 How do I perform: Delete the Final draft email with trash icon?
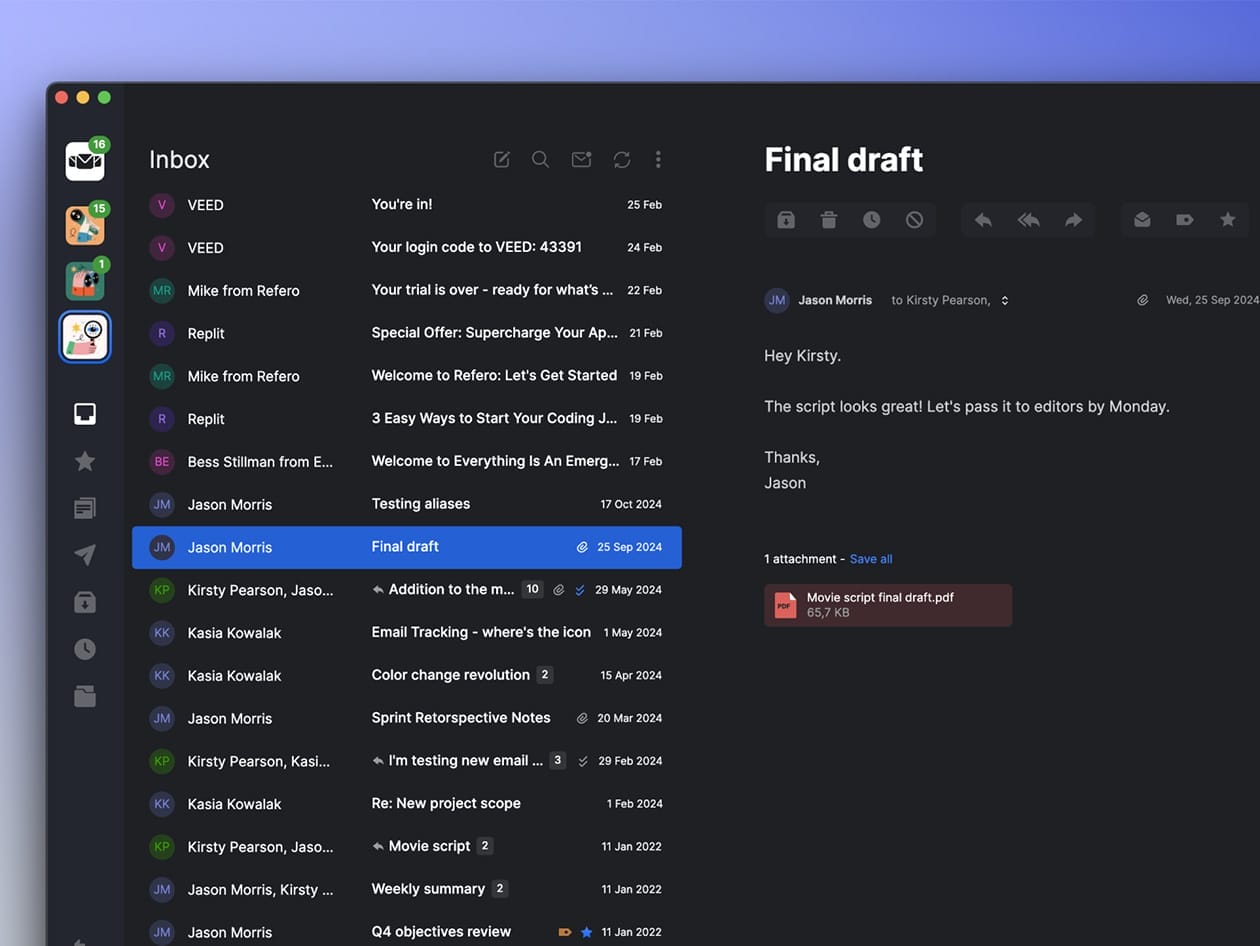coord(829,220)
